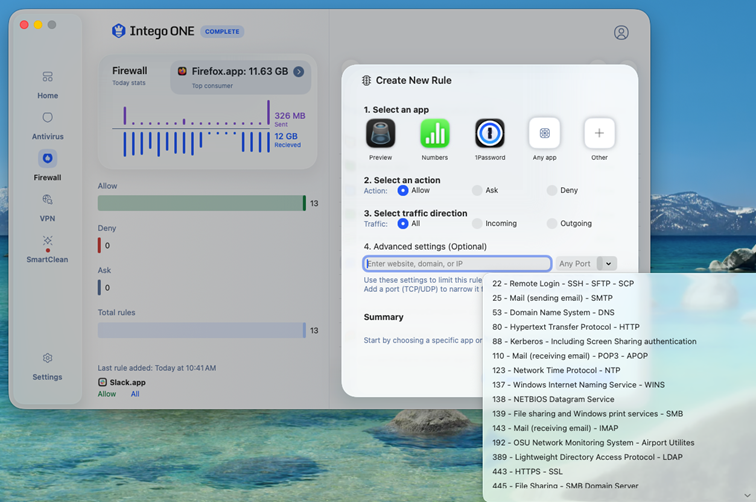Click the All label under Slack.app
The height and width of the screenshot is (502, 756).
tap(135, 394)
